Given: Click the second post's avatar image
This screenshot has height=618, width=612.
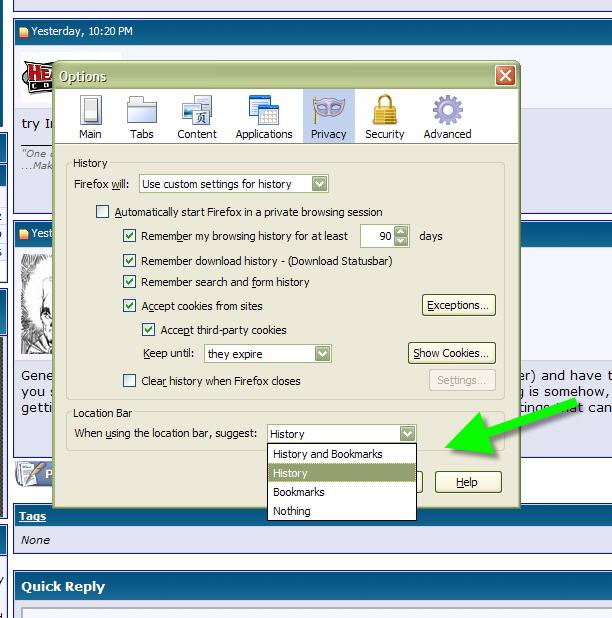Looking at the screenshot, I should (x=36, y=304).
